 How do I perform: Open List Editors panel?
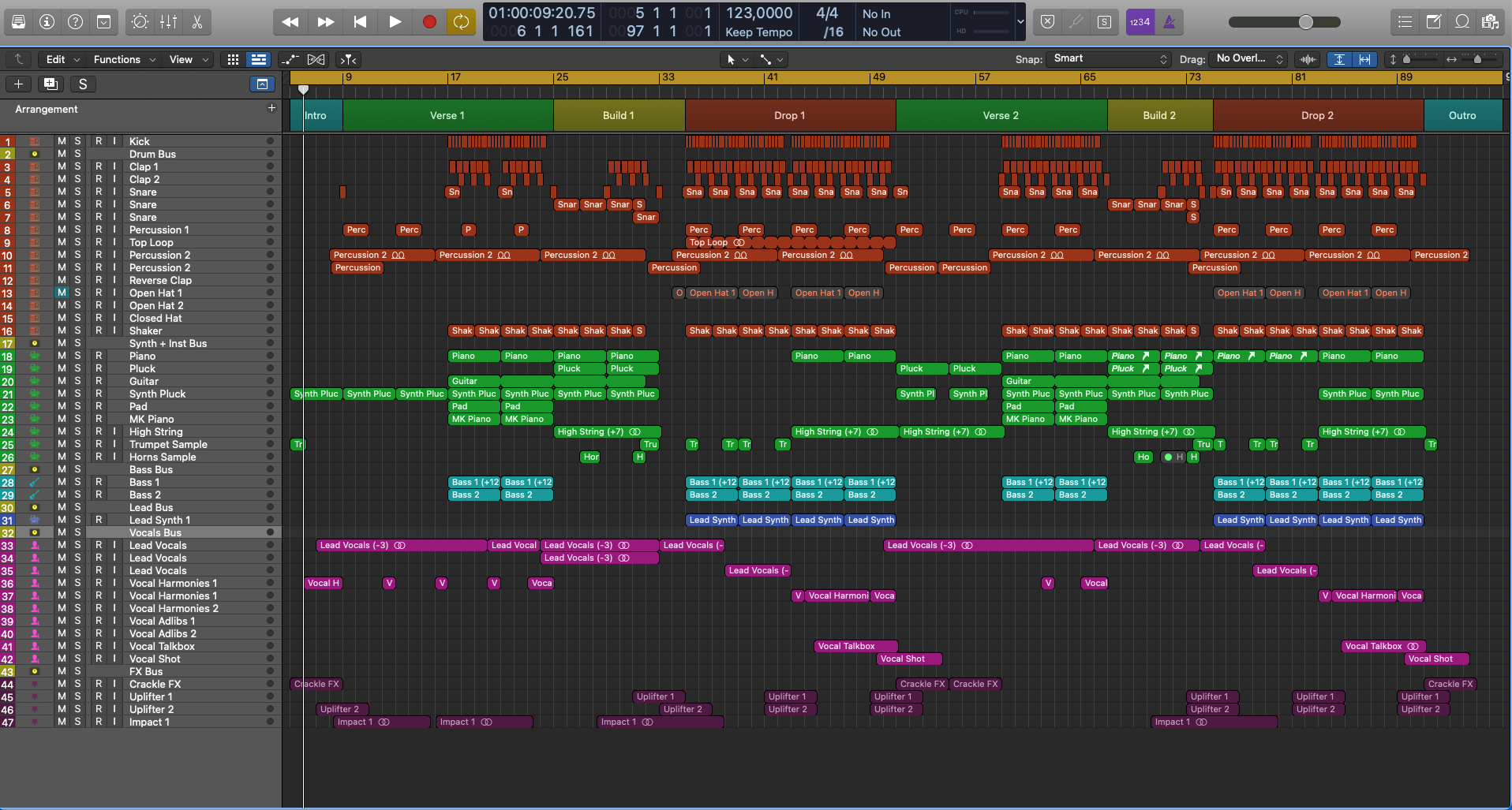(x=1405, y=22)
